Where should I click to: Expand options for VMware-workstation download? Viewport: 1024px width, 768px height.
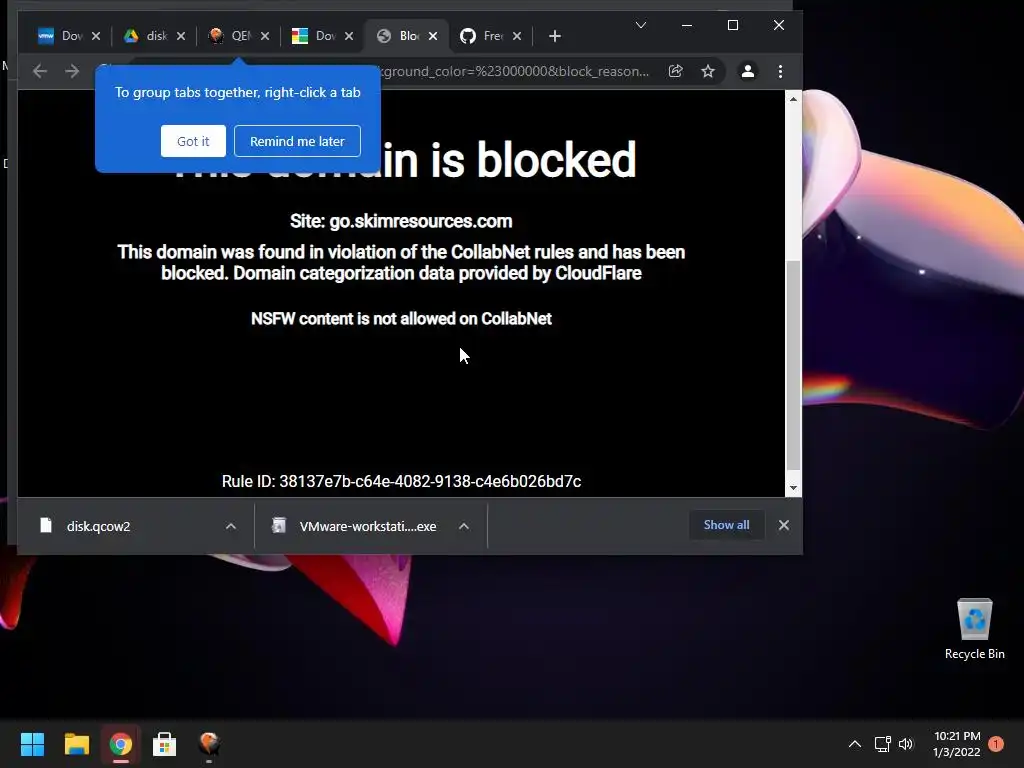pos(464,526)
